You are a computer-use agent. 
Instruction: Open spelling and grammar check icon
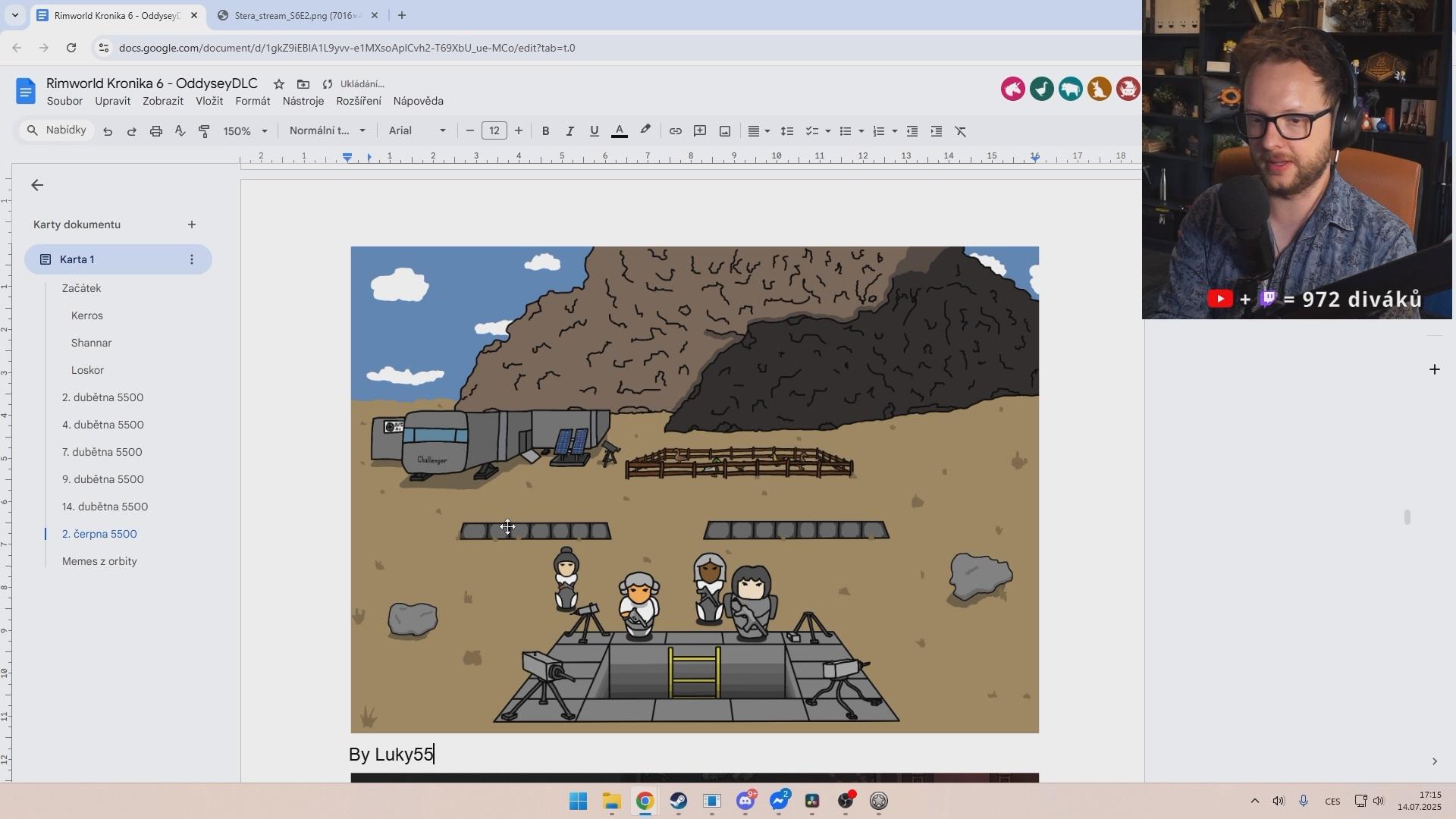tap(180, 131)
